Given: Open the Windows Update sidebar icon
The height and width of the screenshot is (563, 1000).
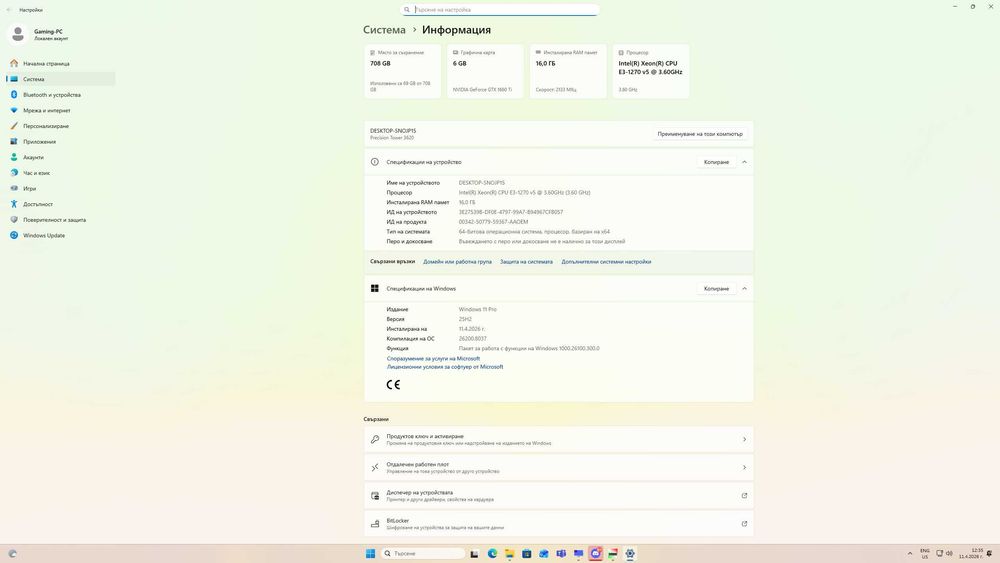Looking at the screenshot, I should point(14,235).
